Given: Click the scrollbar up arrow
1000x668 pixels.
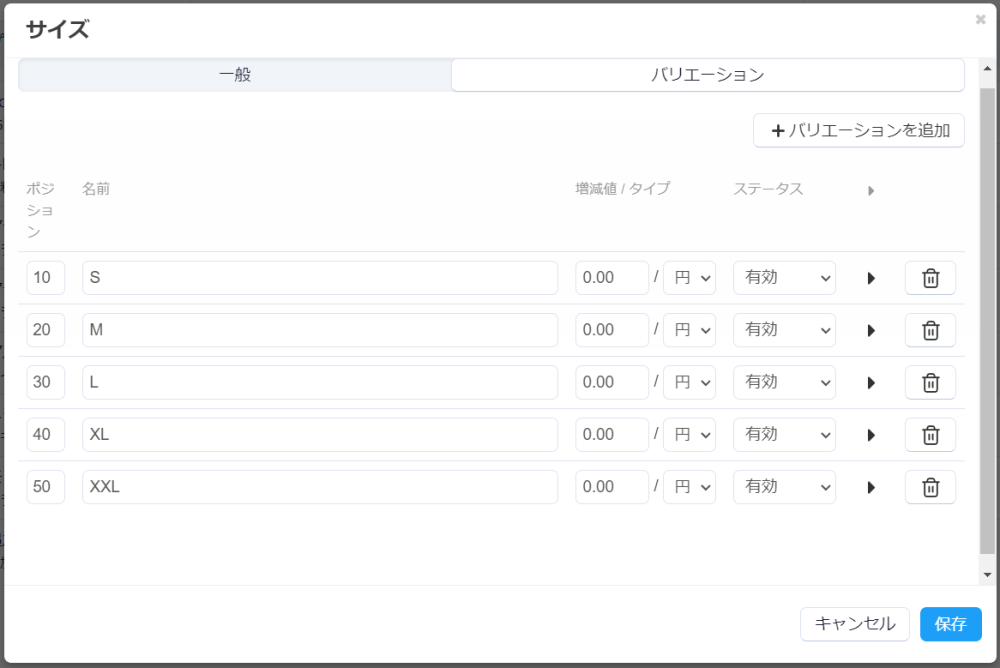Looking at the screenshot, I should [987, 68].
